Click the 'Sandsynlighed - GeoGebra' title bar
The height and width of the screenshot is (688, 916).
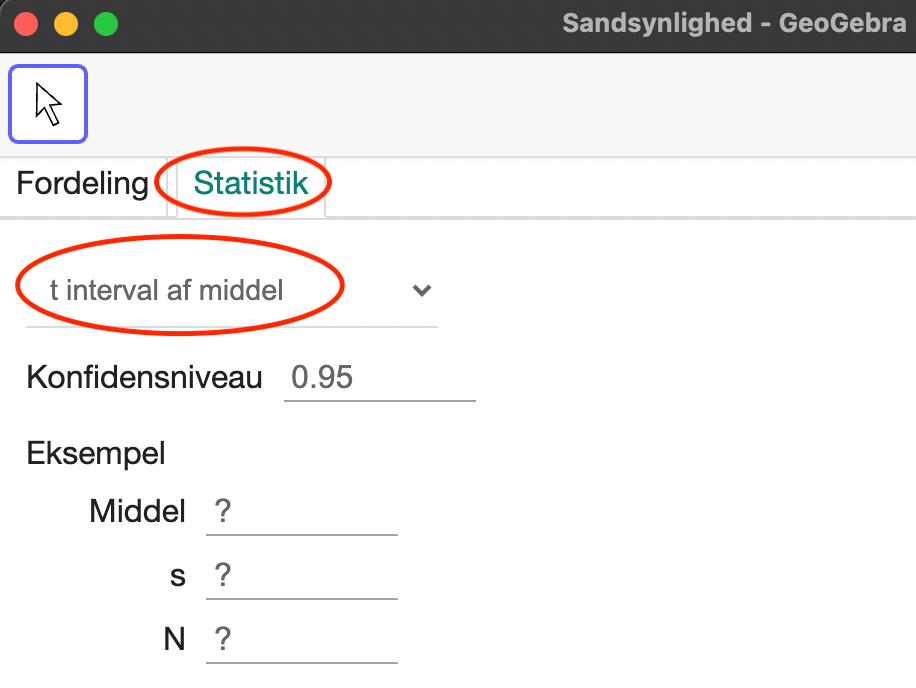point(734,23)
